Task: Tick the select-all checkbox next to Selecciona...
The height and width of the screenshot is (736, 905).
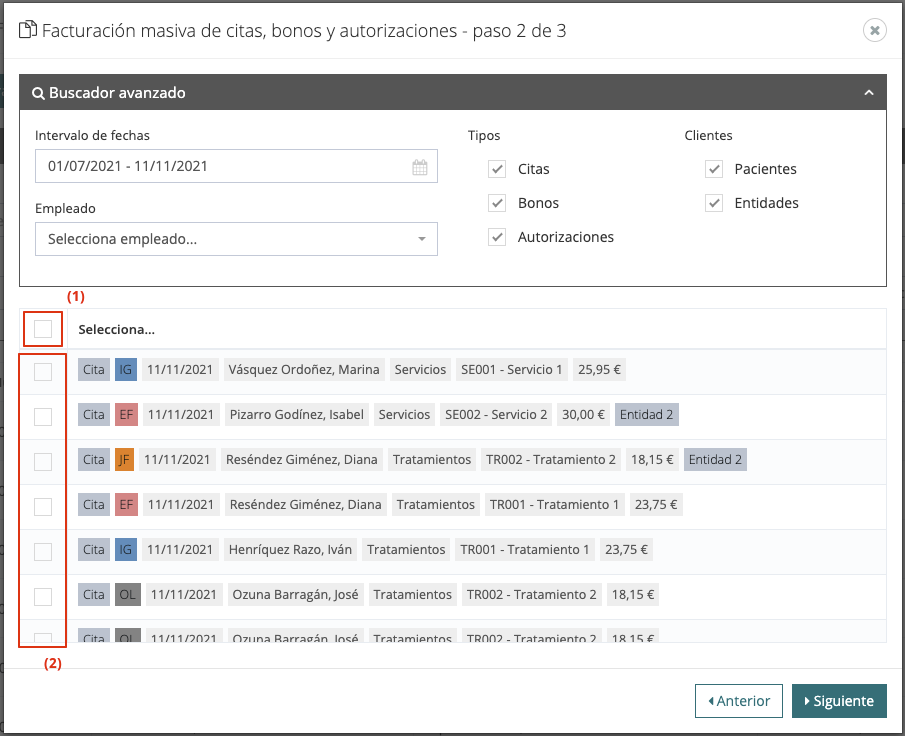Action: pyautogui.click(x=43, y=329)
